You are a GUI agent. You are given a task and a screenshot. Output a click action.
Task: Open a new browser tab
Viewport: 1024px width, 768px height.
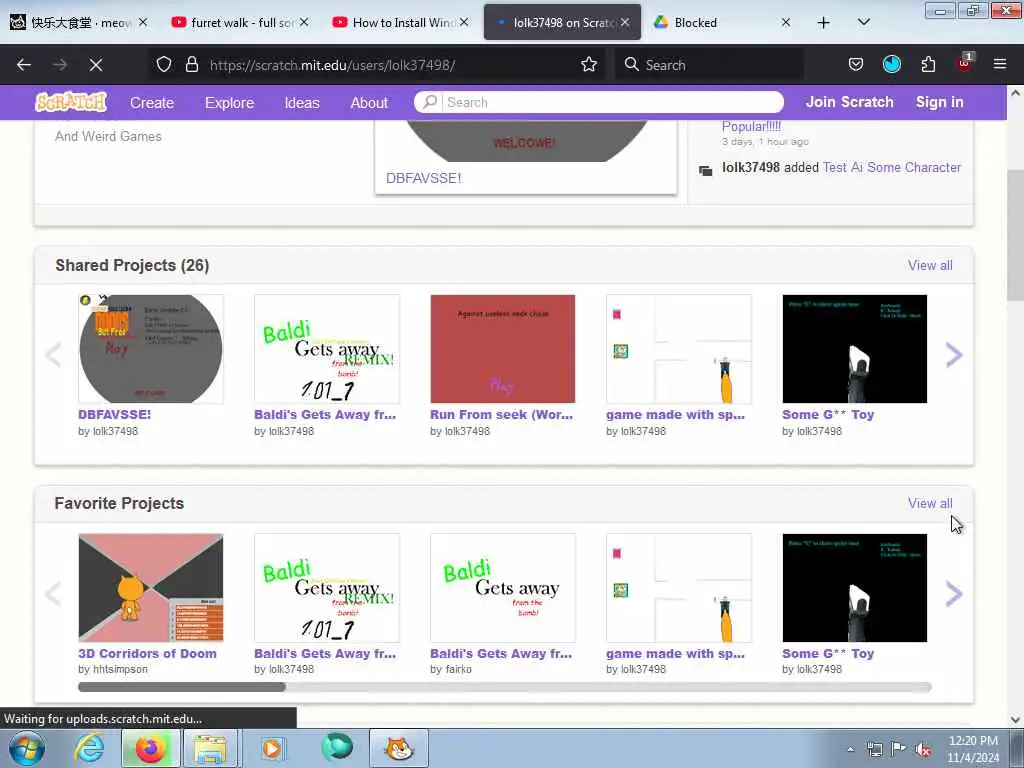click(824, 23)
